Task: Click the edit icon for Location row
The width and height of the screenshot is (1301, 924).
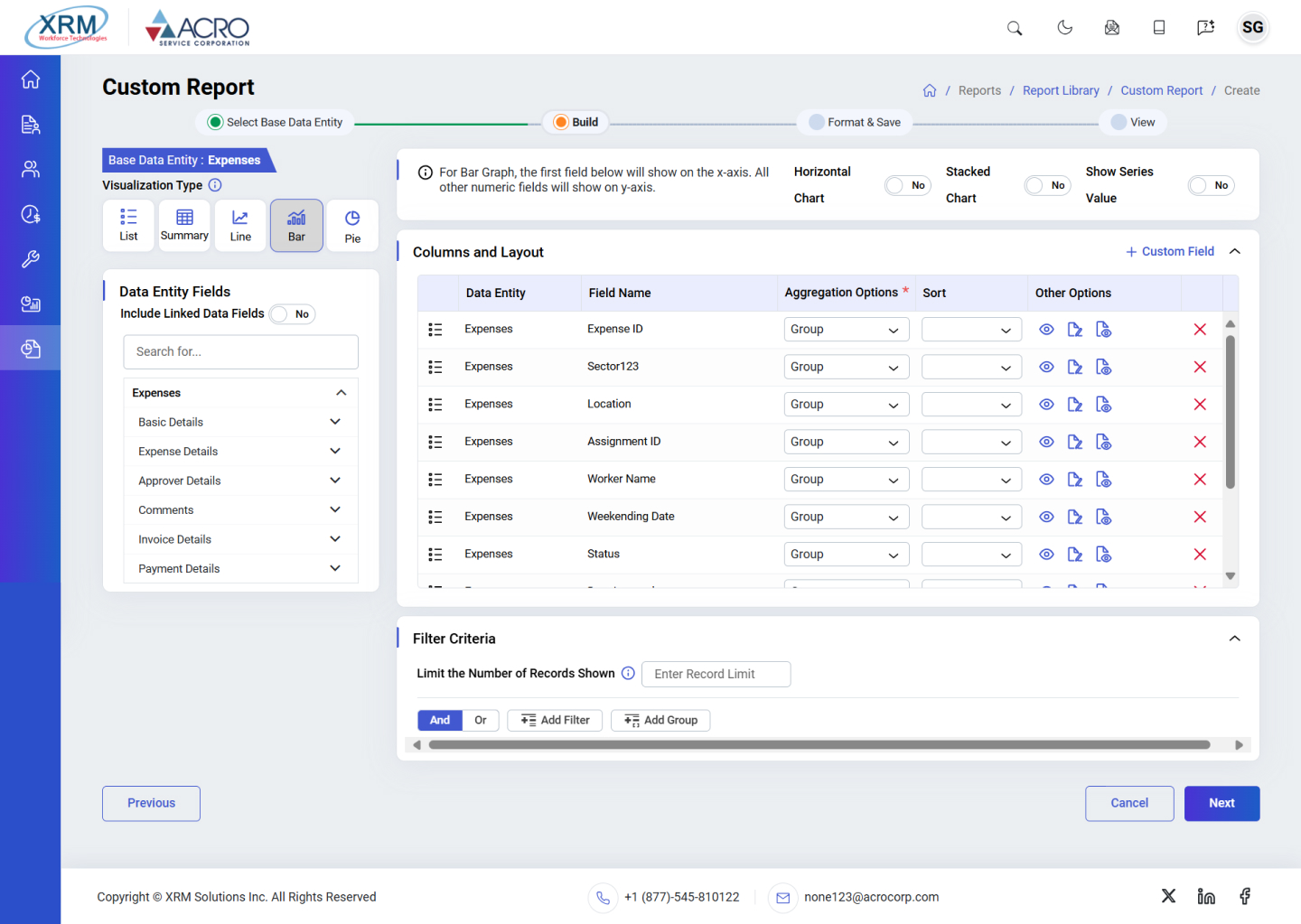Action: [1074, 405]
